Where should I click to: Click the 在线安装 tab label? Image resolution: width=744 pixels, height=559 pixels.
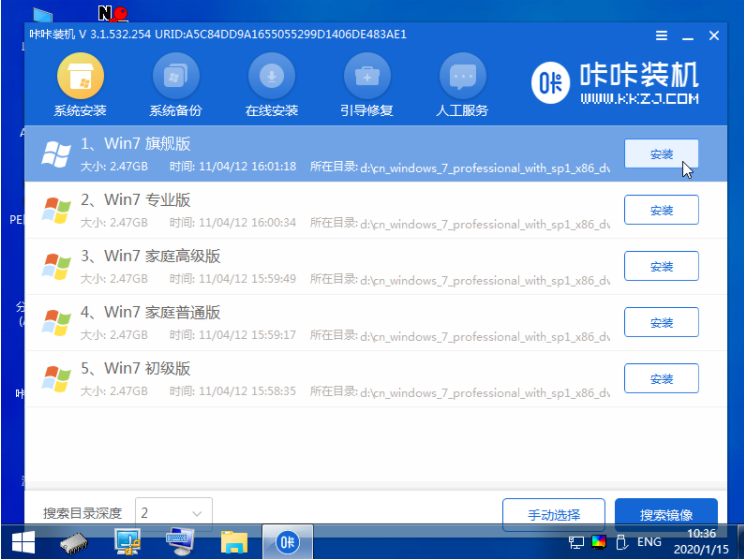pos(271,111)
